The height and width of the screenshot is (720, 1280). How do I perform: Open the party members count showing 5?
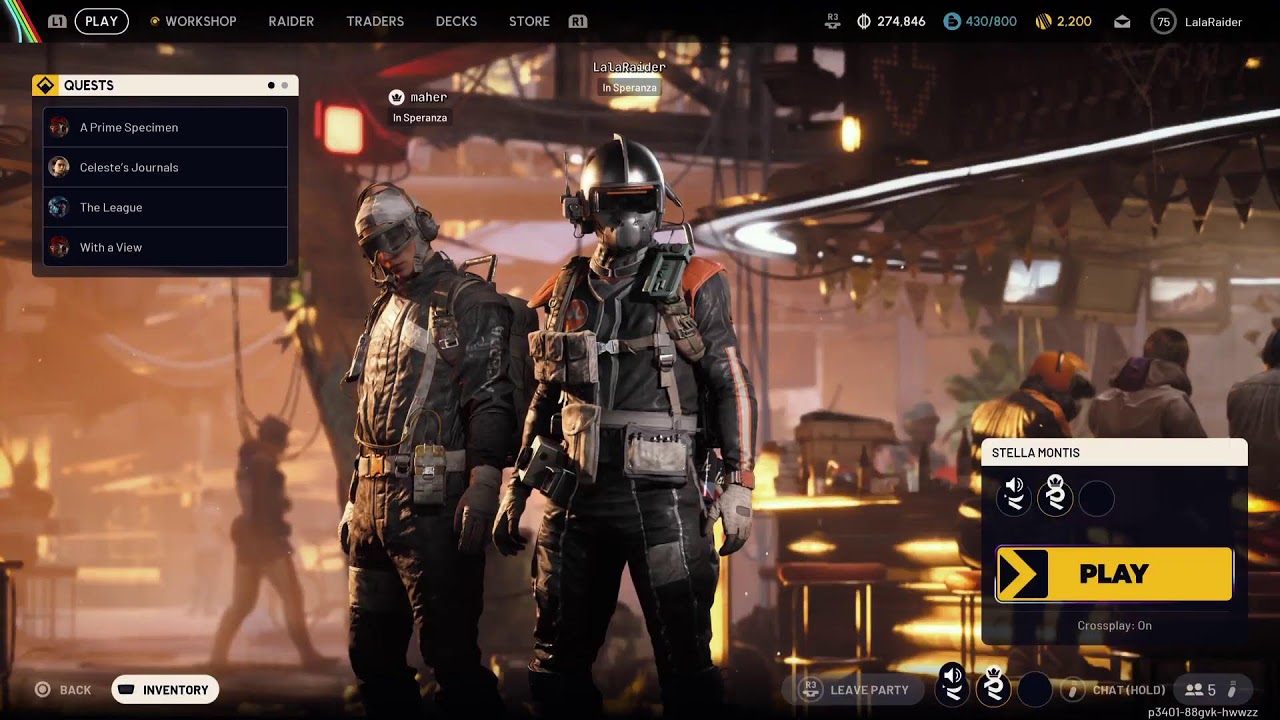[x=1211, y=690]
